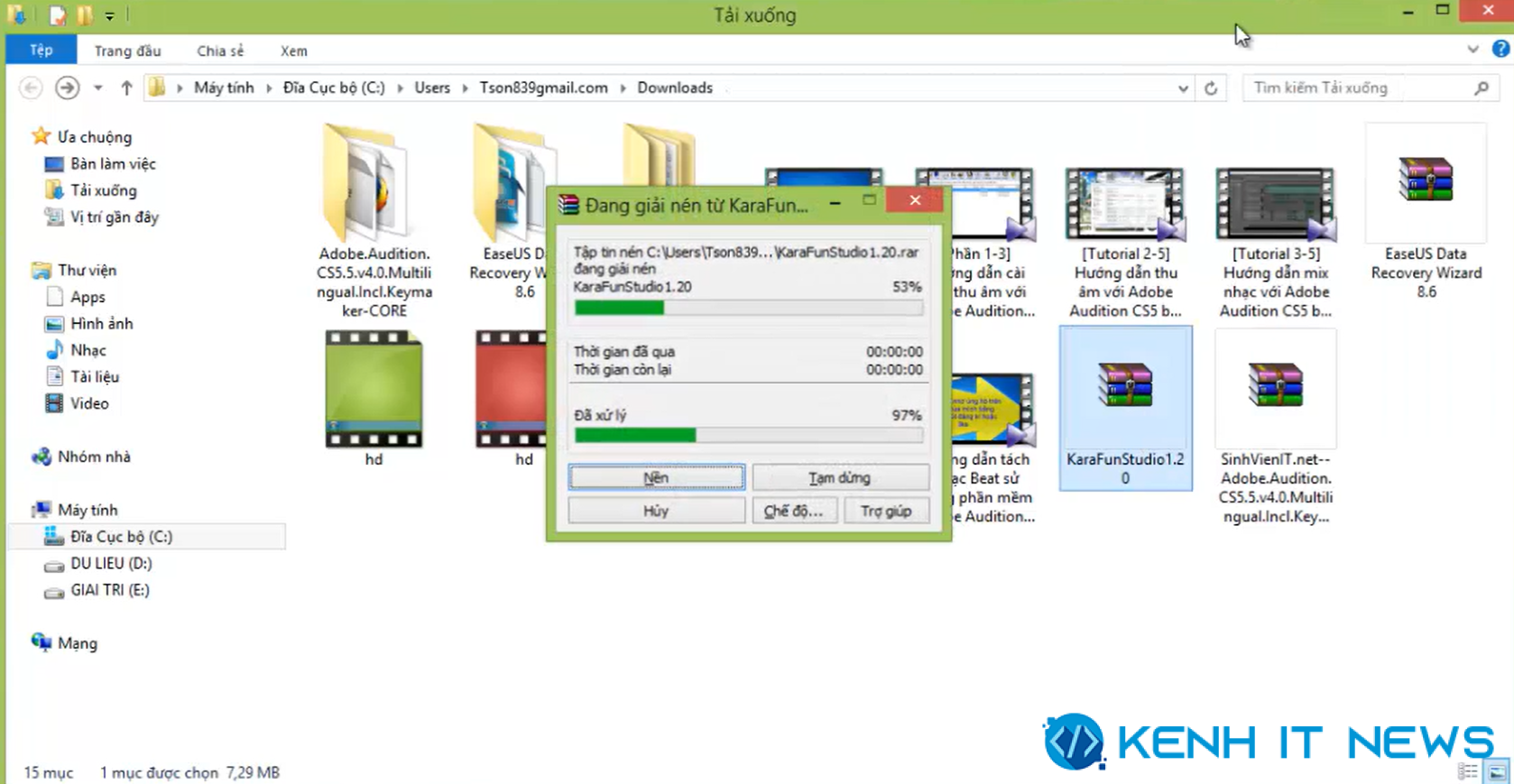Open Apps library in sidebar
The height and width of the screenshot is (784, 1514).
coord(88,297)
